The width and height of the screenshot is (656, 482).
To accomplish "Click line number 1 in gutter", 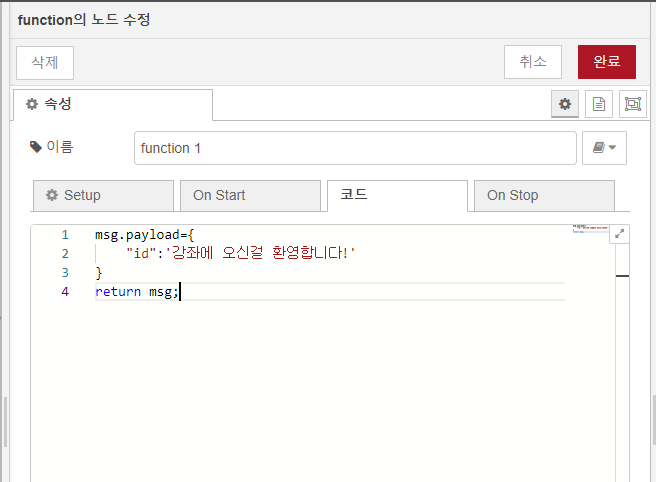I will point(65,235).
